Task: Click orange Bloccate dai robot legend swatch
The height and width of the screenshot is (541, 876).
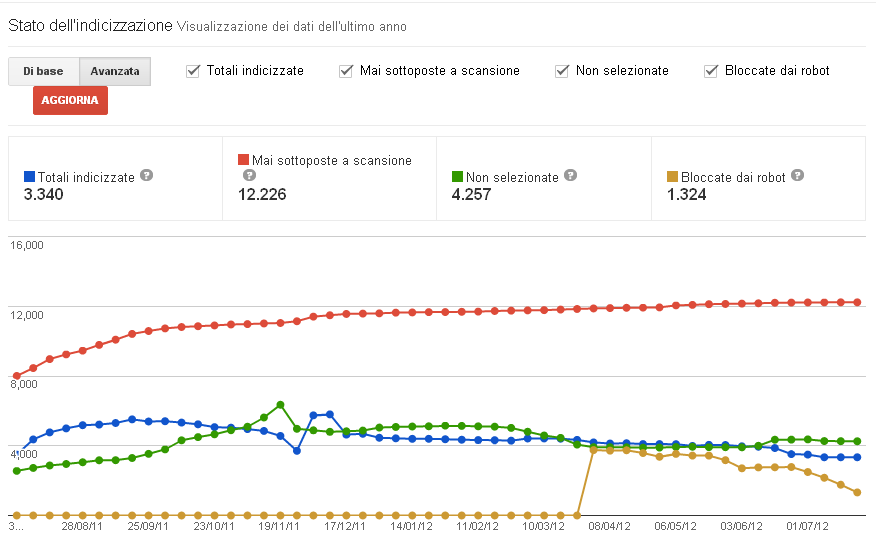Action: pyautogui.click(x=673, y=177)
